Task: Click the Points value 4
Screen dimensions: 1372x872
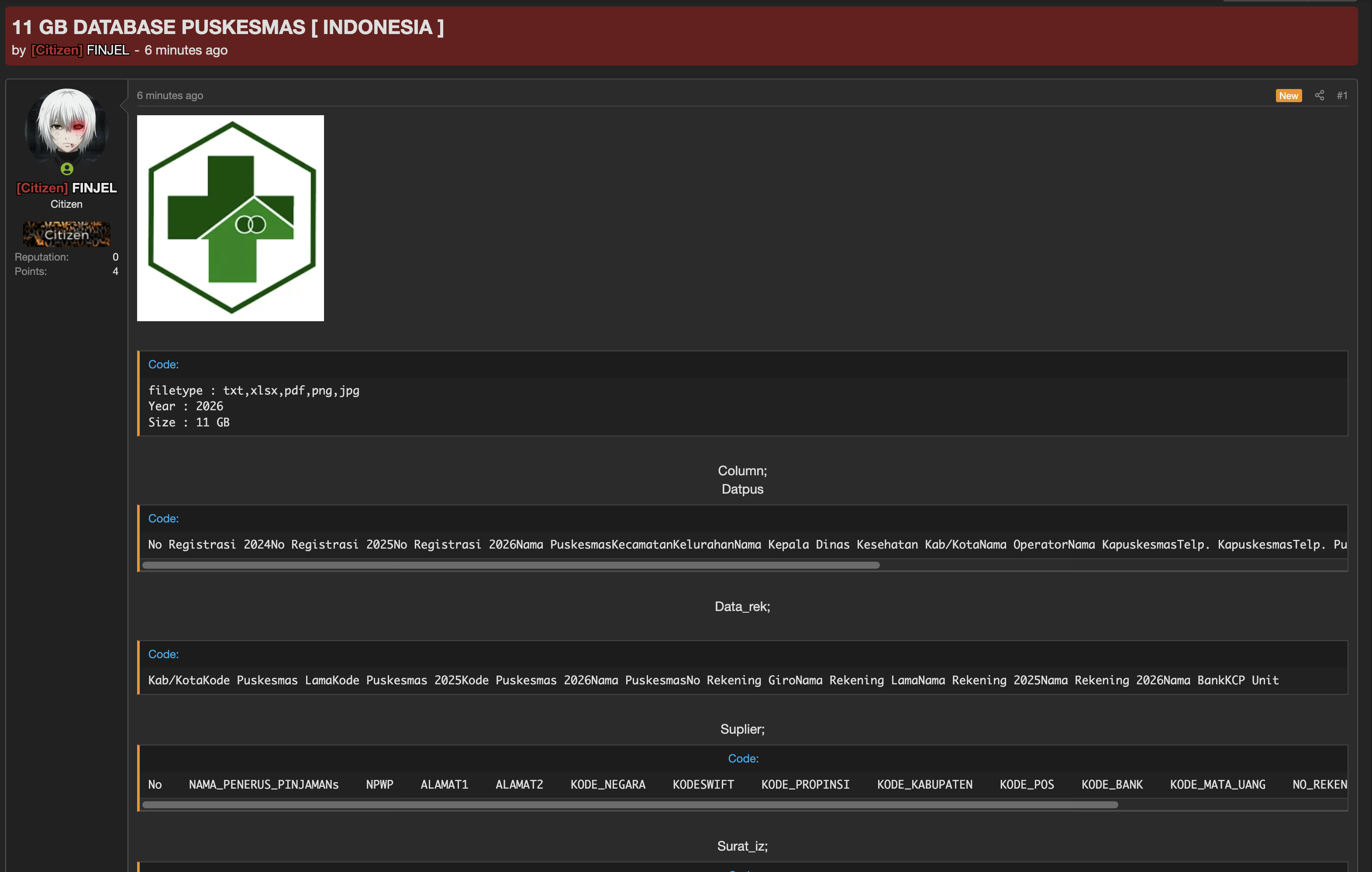Action: (116, 271)
